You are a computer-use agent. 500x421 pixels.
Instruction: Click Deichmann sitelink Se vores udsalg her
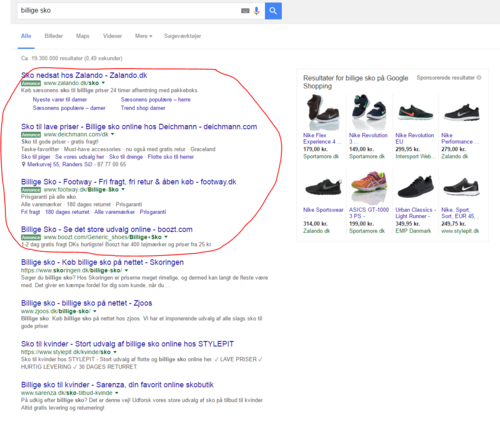80,157
